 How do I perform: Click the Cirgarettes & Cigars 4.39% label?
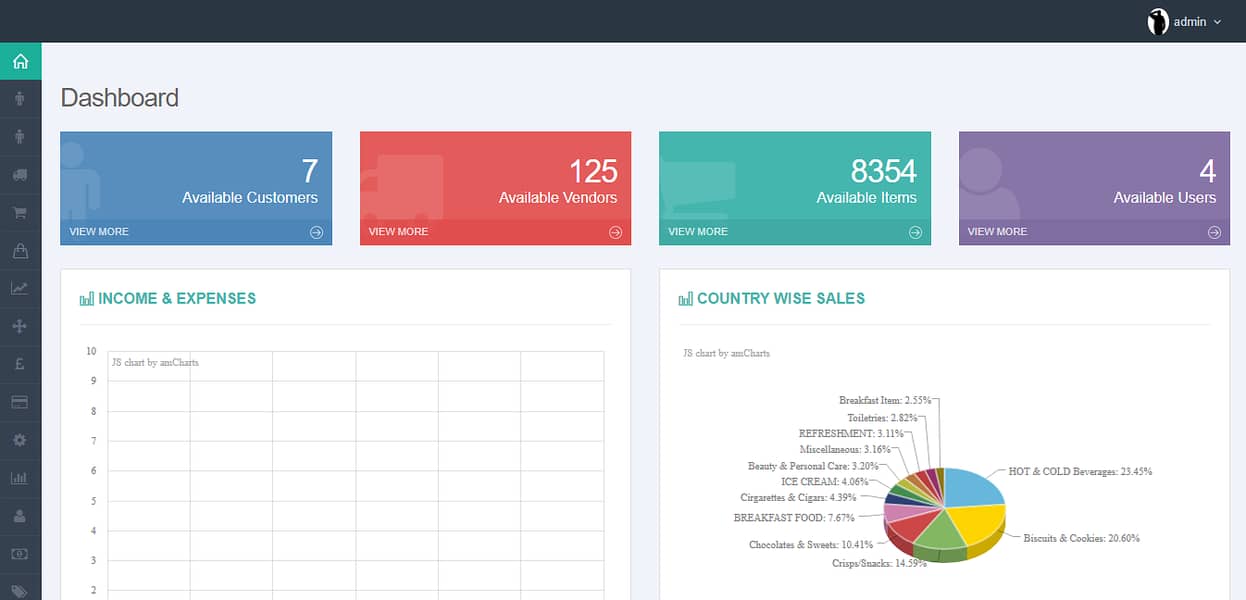click(799, 498)
